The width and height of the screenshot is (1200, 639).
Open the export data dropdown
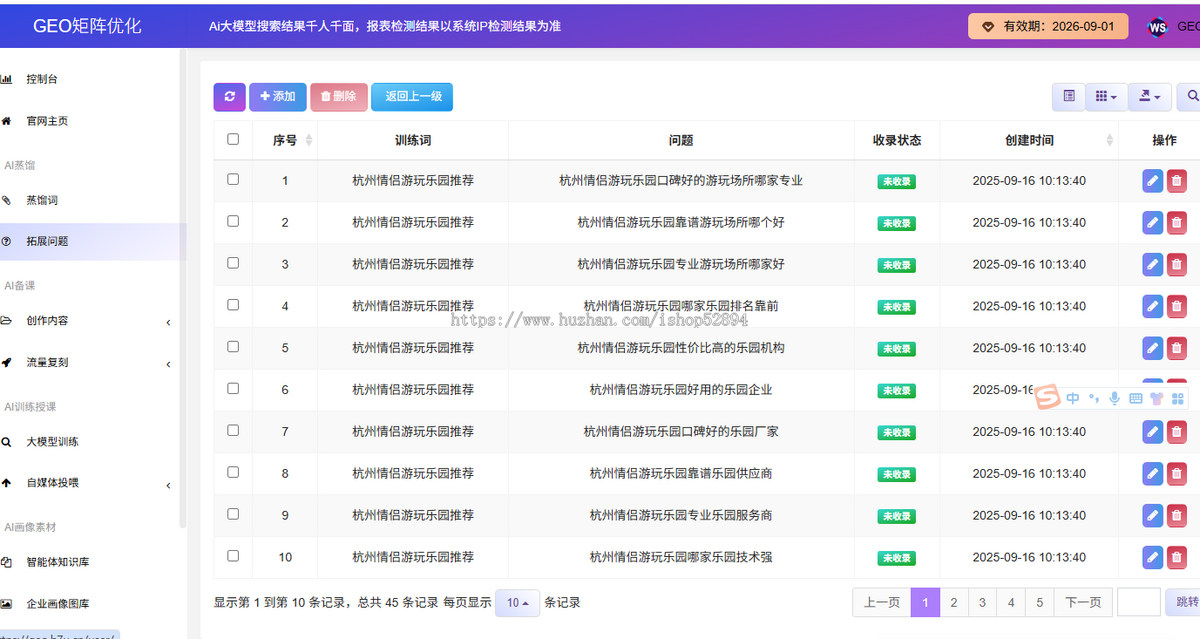click(1150, 96)
